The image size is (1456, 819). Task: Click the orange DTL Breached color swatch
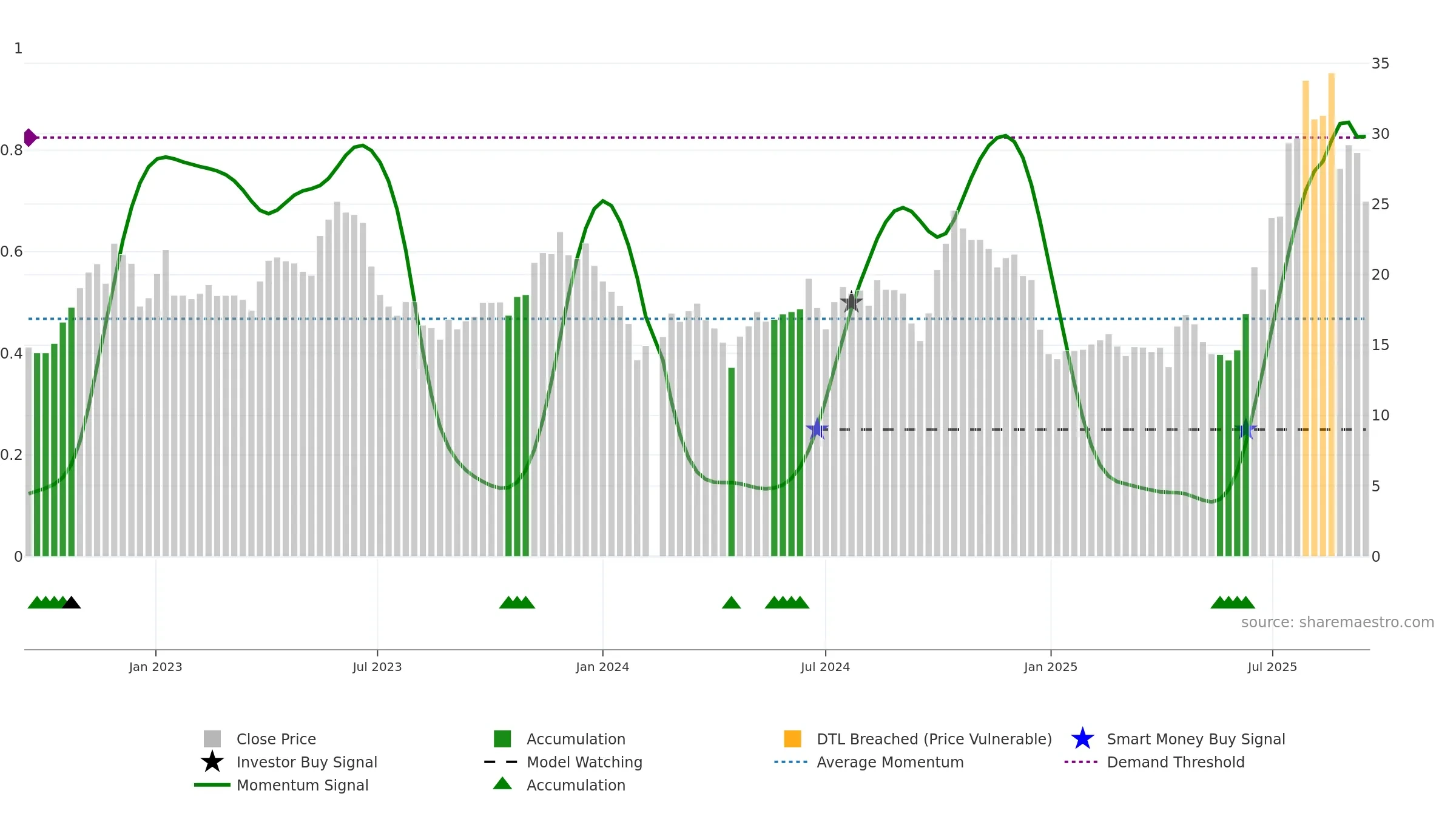(x=792, y=739)
